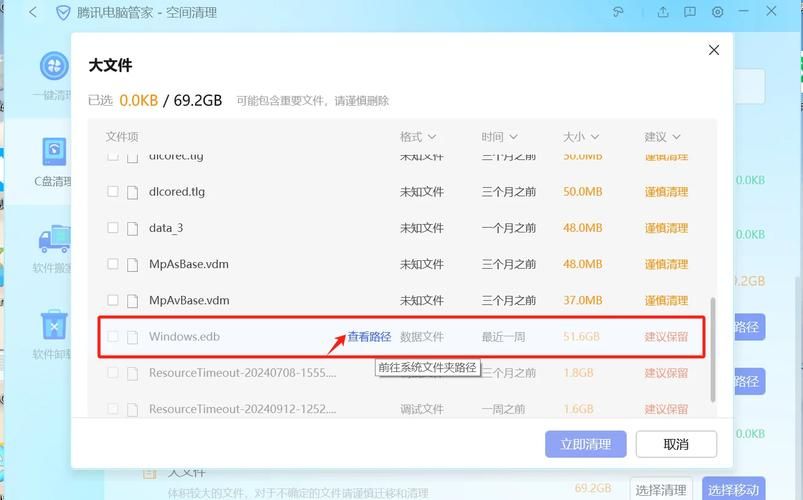Check the Windows.edb checkbox
This screenshot has width=803, height=500.
[x=113, y=336]
